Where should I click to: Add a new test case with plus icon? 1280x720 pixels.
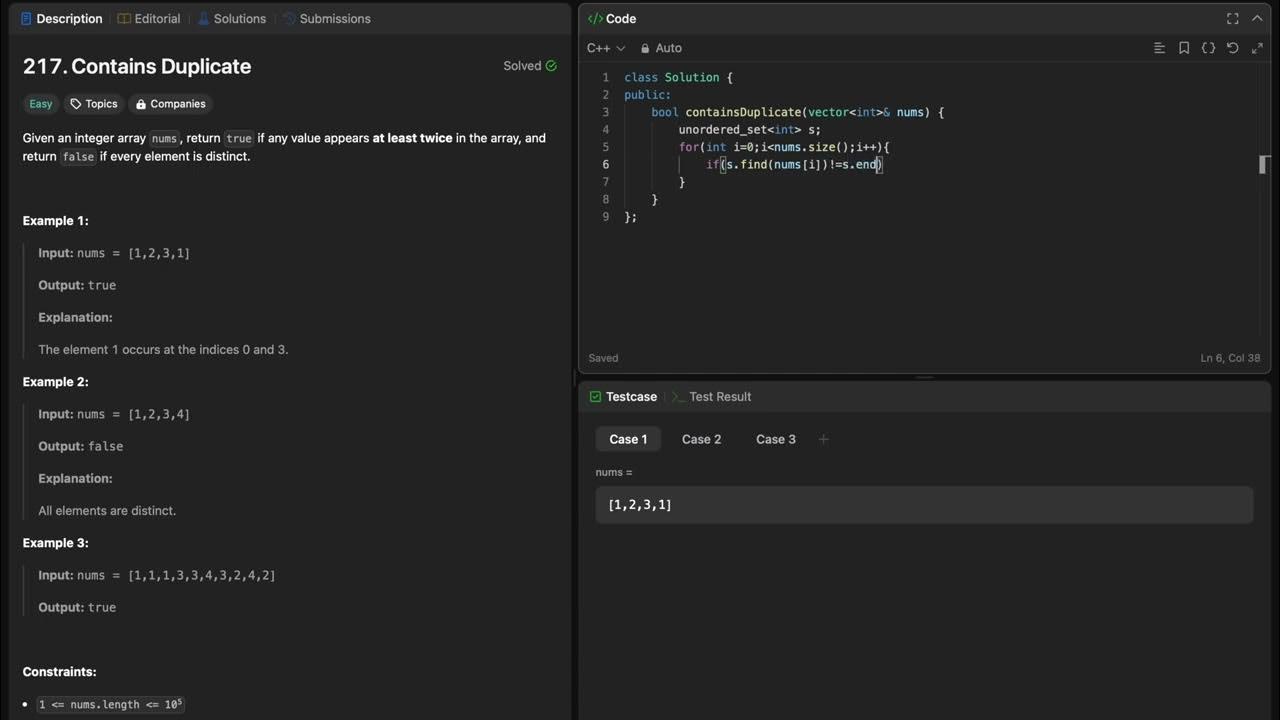click(x=823, y=439)
